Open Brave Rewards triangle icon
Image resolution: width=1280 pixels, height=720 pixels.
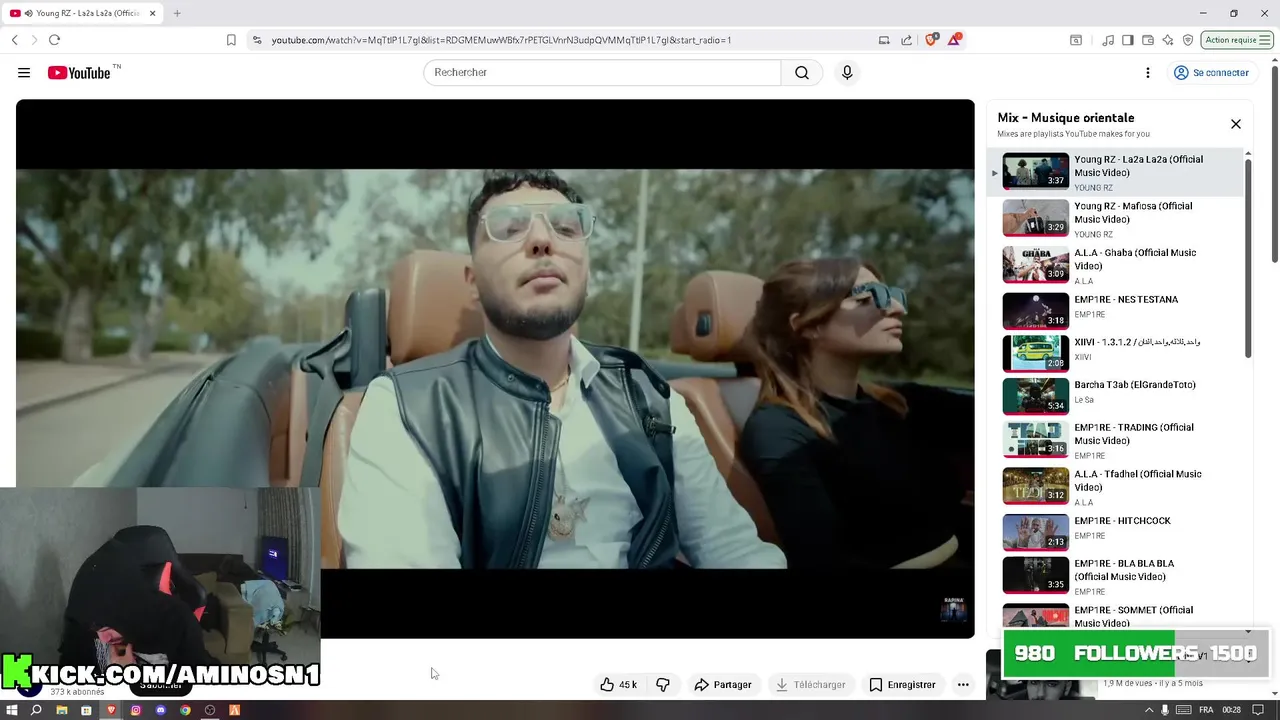coord(956,40)
